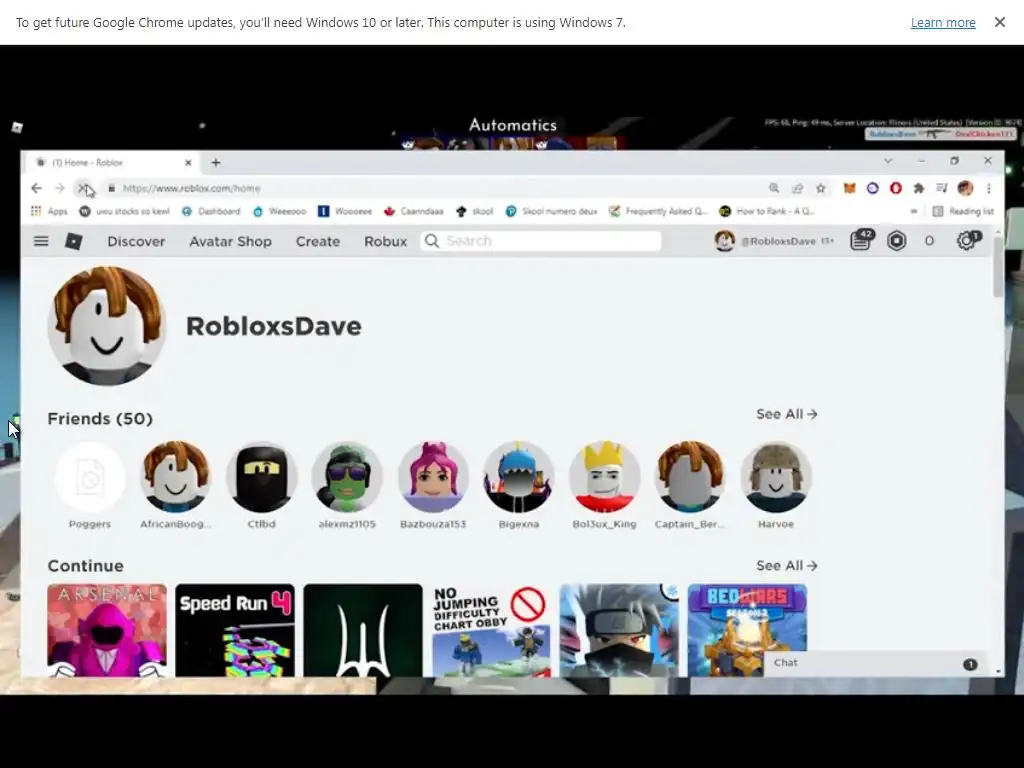Viewport: 1024px width, 768px height.
Task: Open friend AfricanBoog... avatar
Action: point(176,477)
